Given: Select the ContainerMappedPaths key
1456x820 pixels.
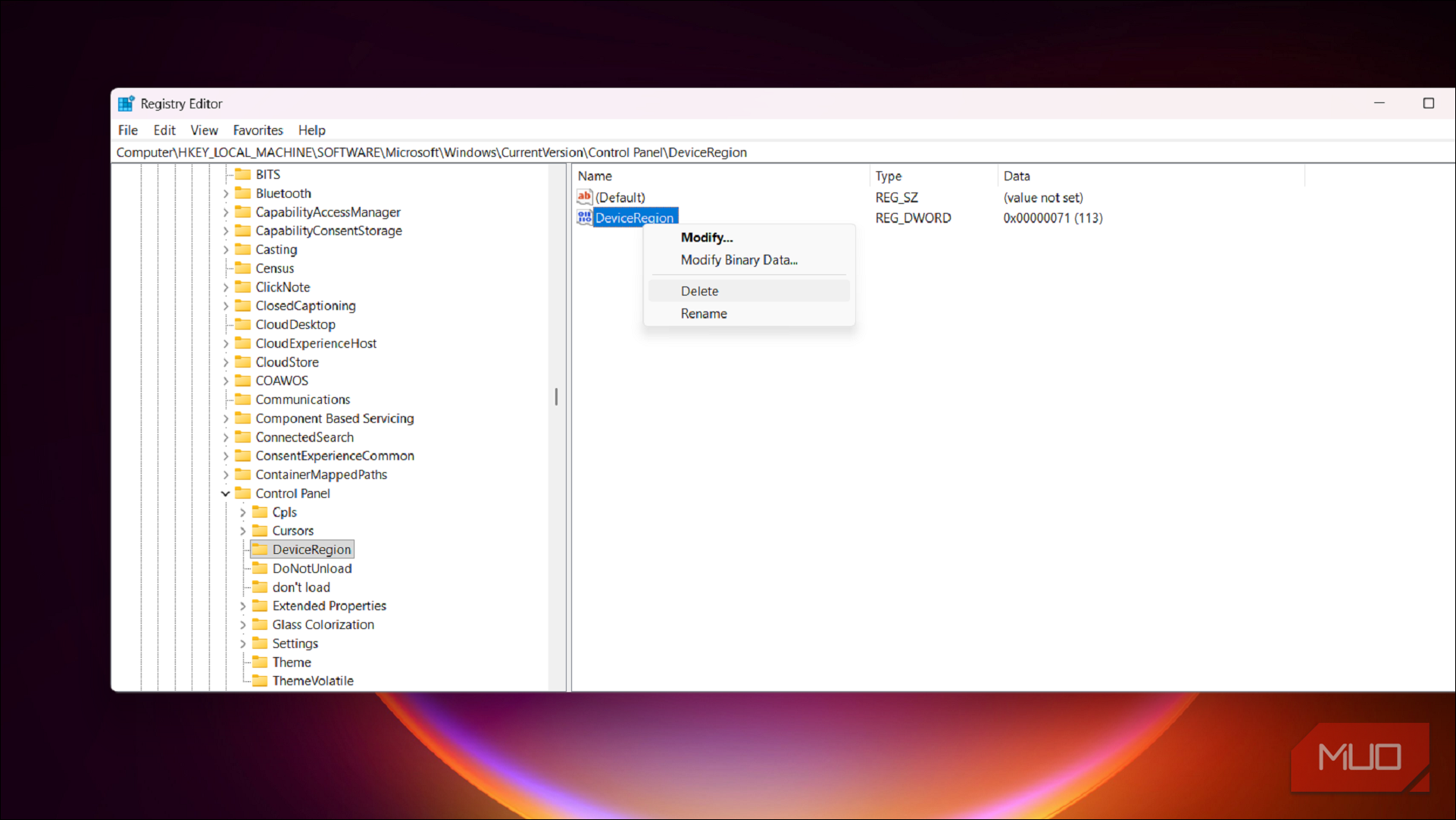Looking at the screenshot, I should click(x=321, y=474).
